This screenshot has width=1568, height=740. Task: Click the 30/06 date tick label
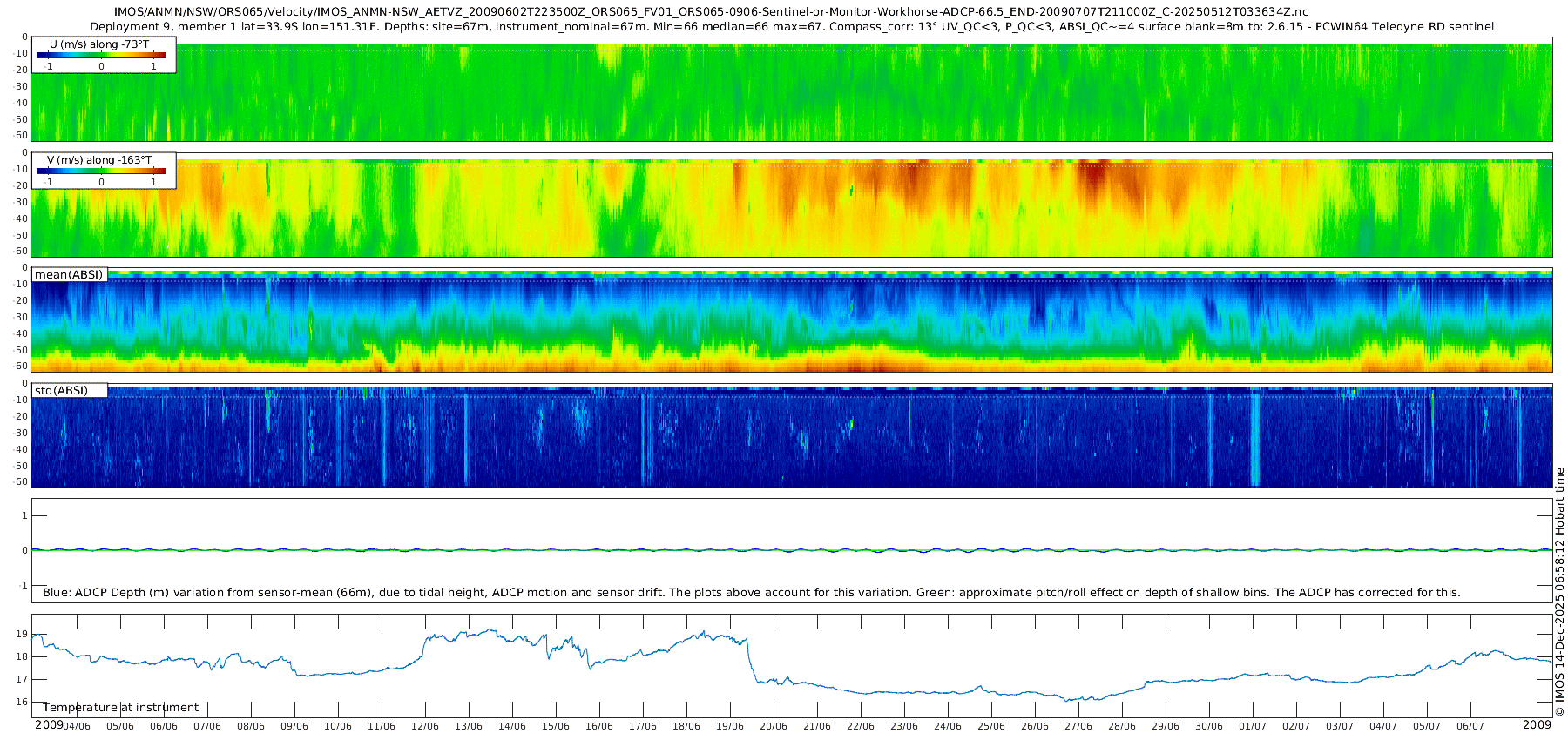click(1209, 726)
